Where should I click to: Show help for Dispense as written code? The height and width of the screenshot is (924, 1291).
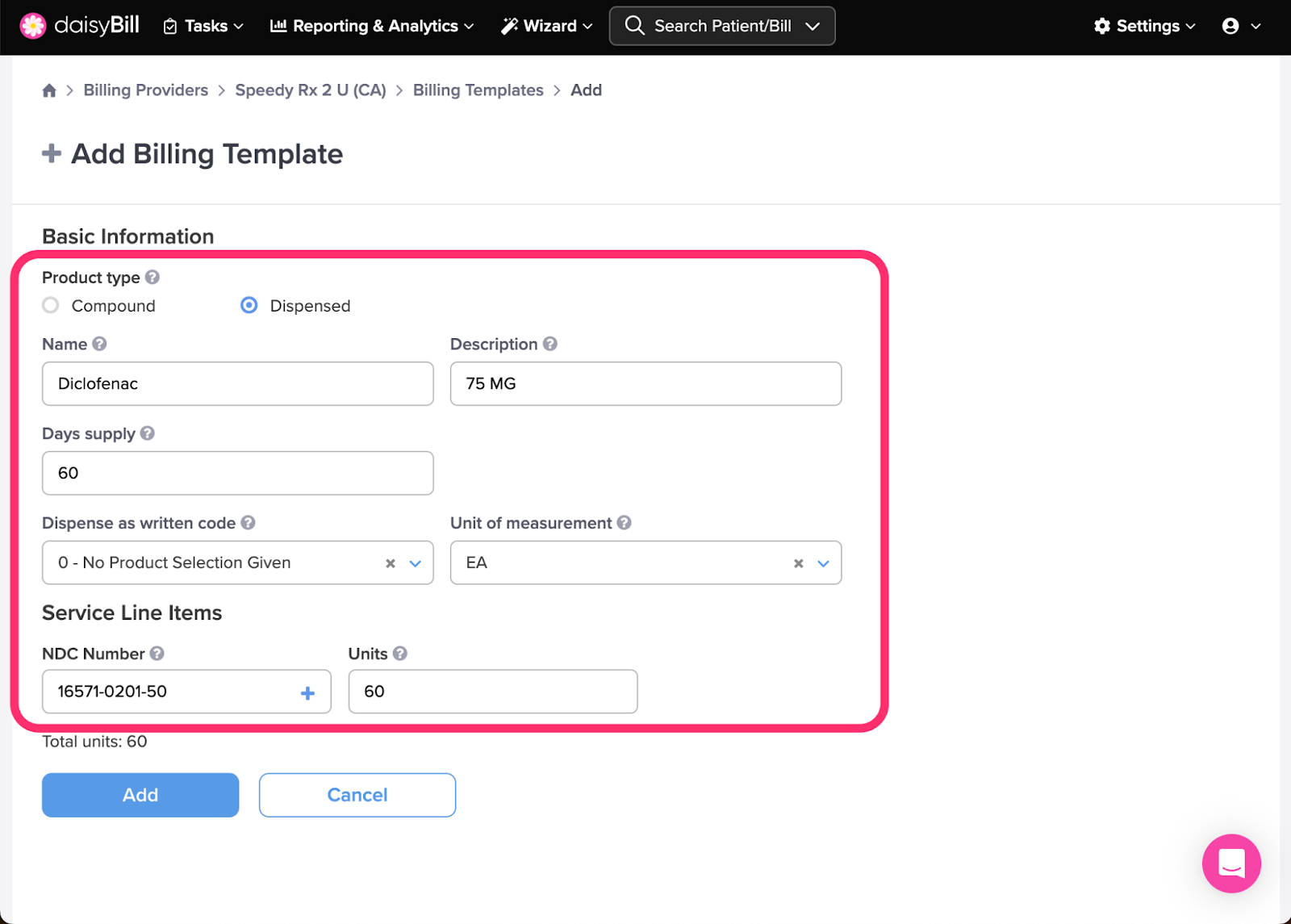click(x=249, y=522)
